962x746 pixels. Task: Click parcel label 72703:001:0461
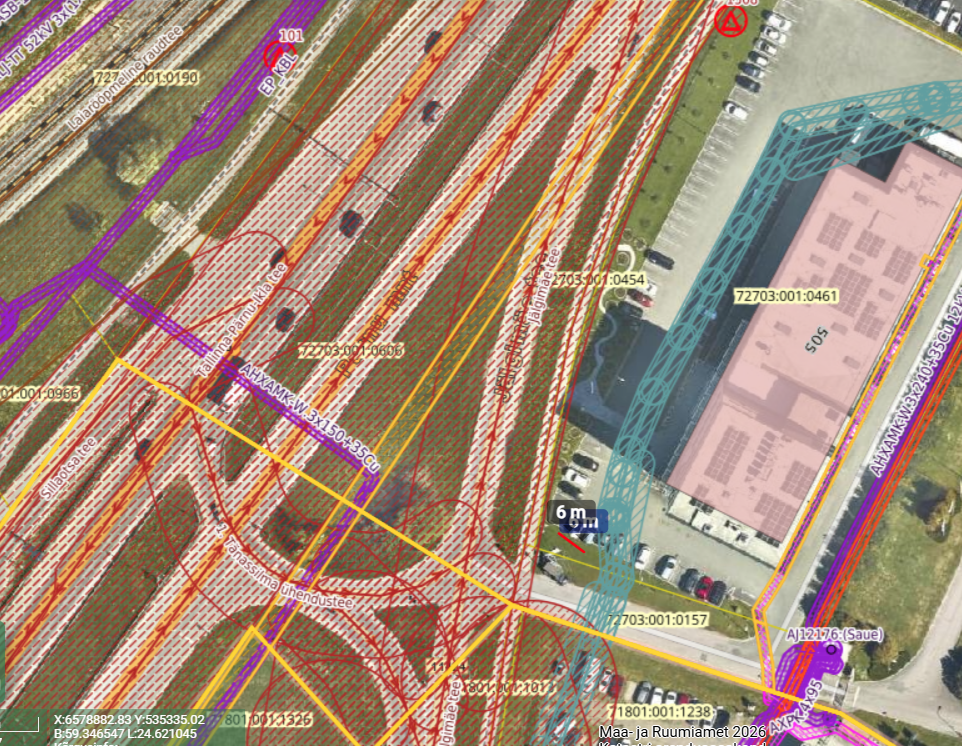click(786, 296)
